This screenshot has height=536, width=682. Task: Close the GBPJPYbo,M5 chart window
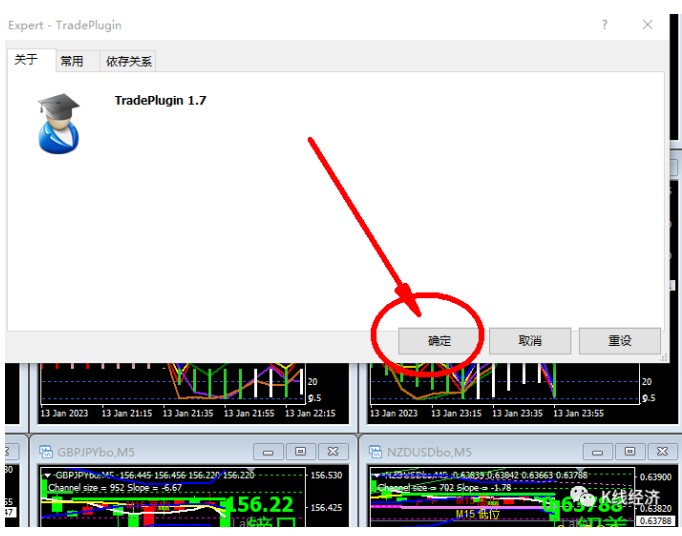pos(336,451)
